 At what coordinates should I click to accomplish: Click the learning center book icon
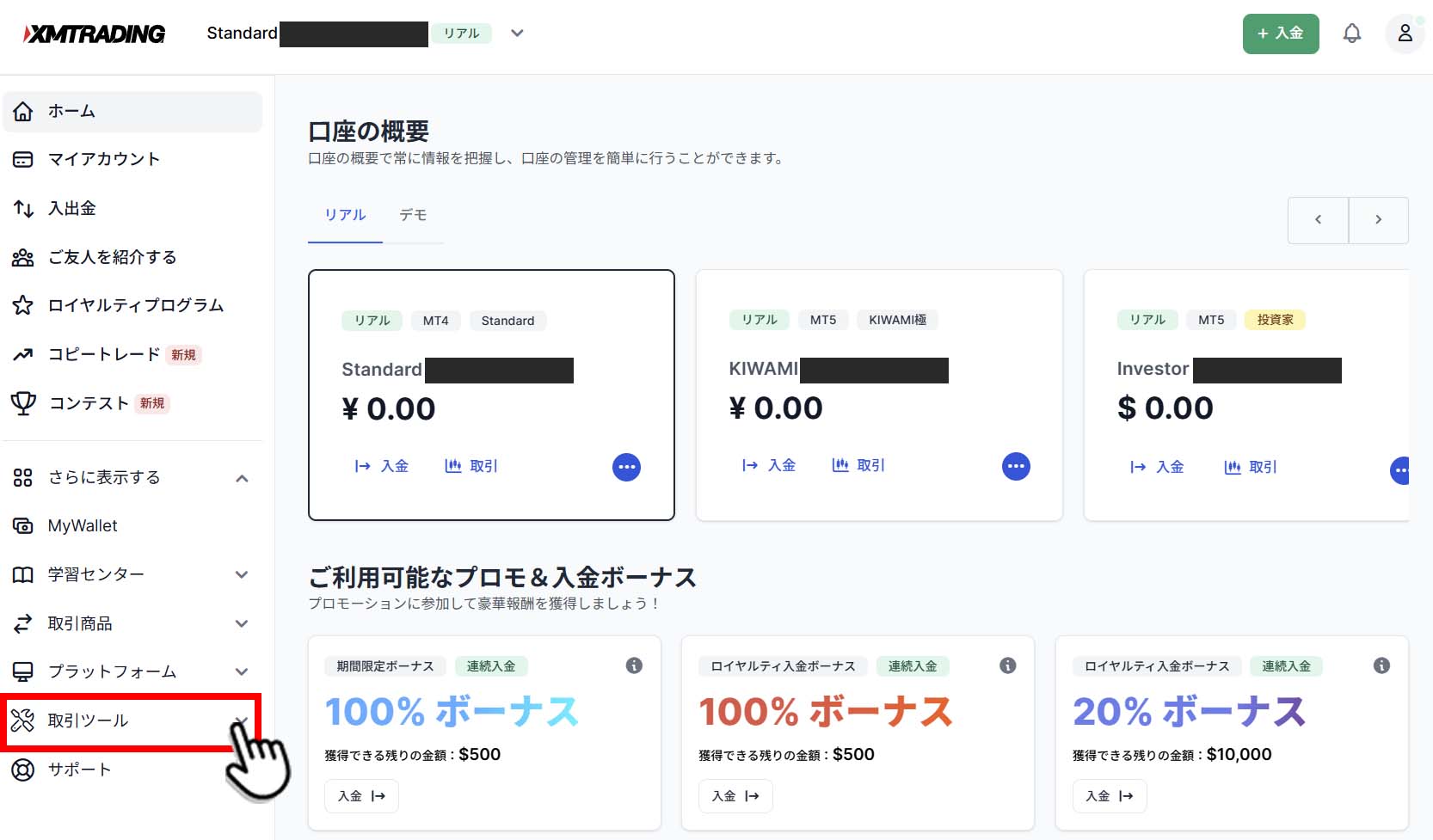pos(23,574)
